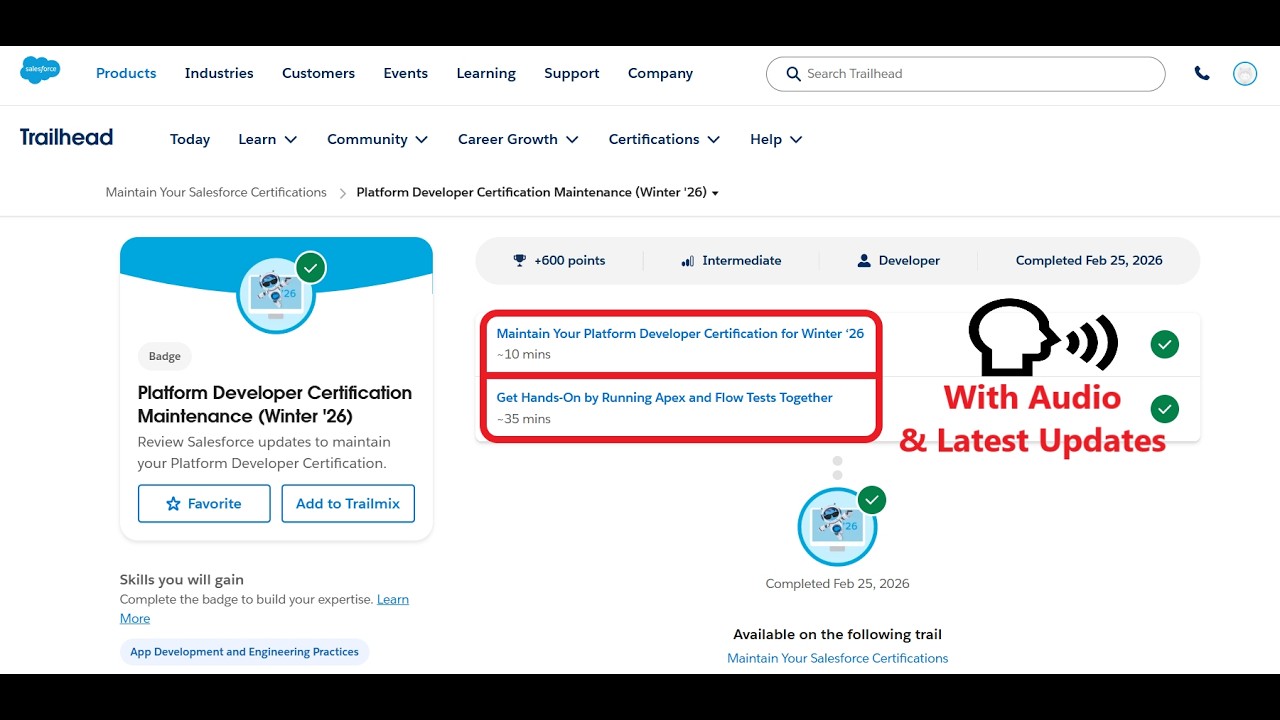The height and width of the screenshot is (720, 1280).
Task: Open the user profile avatar
Action: click(x=1245, y=73)
